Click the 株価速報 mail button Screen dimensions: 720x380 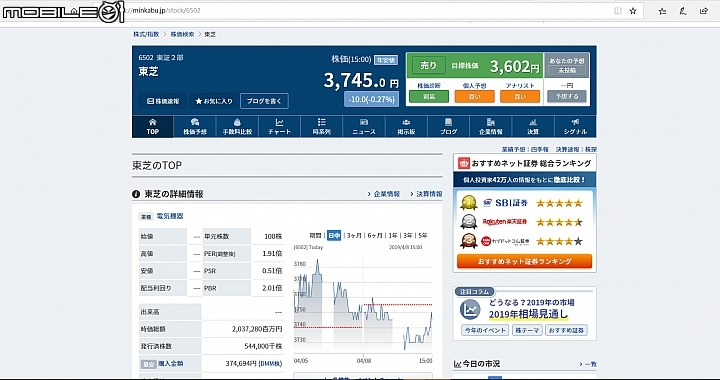coord(163,101)
